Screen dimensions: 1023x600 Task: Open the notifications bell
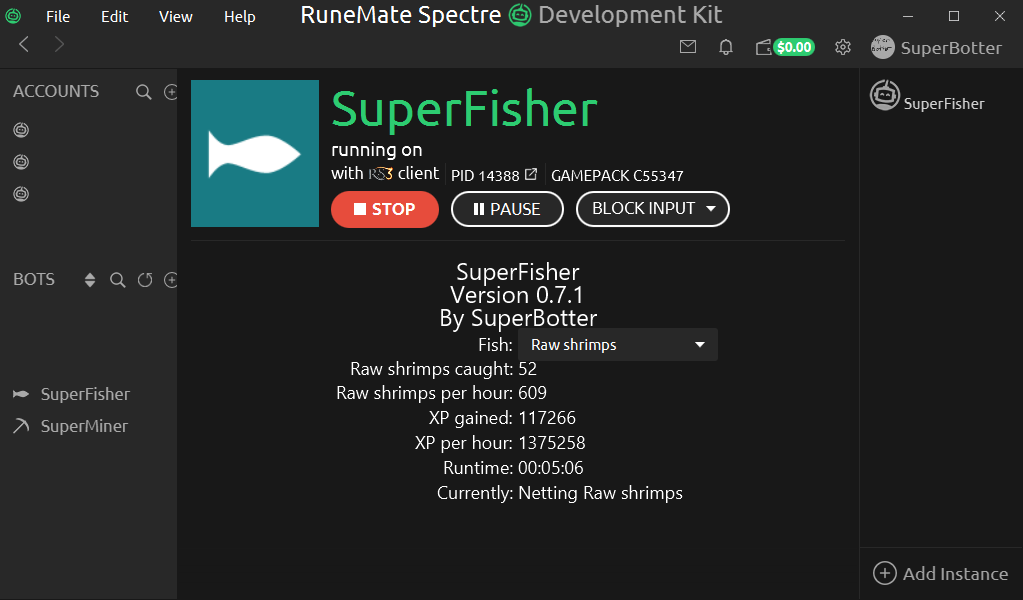(x=726, y=47)
